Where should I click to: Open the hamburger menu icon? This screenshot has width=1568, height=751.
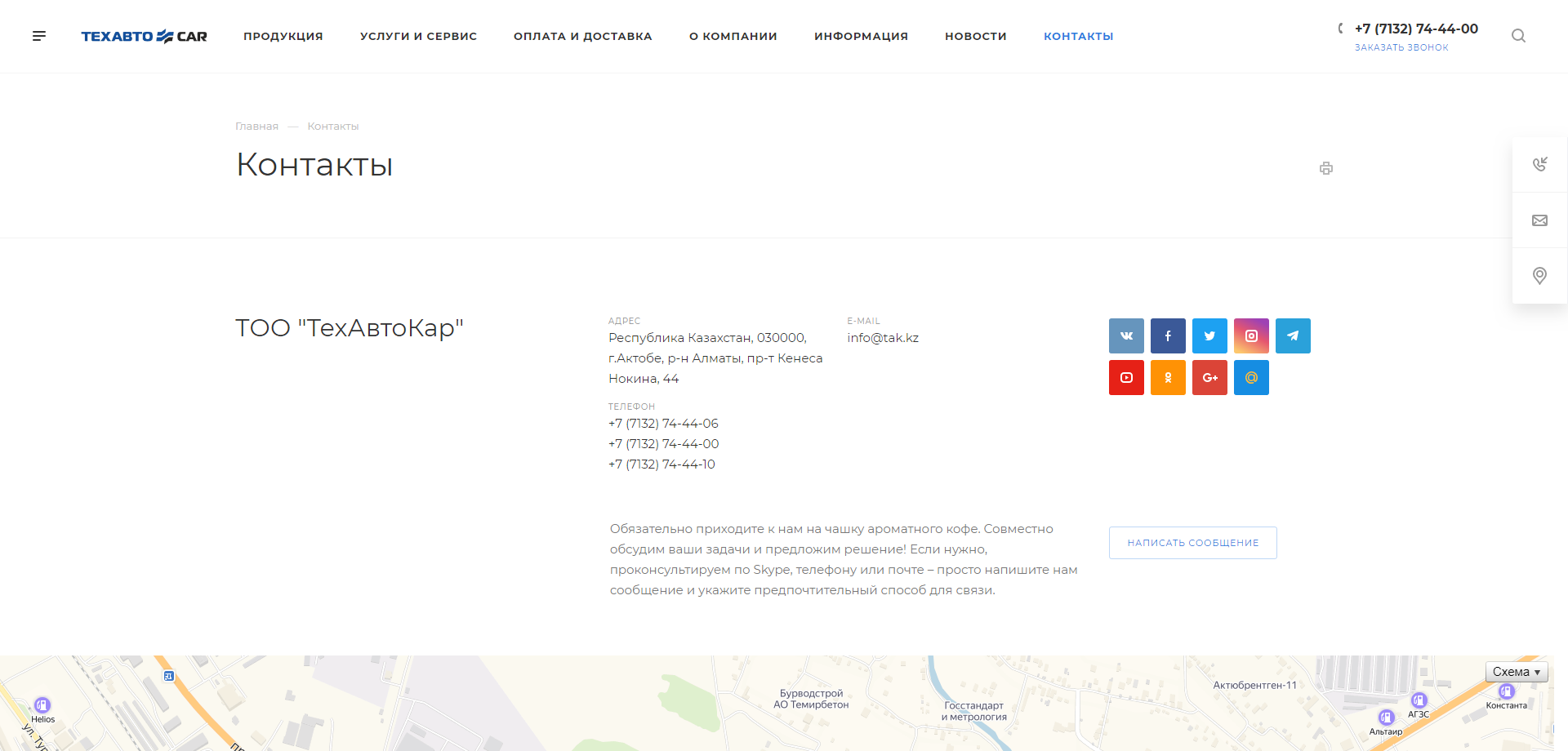point(39,36)
